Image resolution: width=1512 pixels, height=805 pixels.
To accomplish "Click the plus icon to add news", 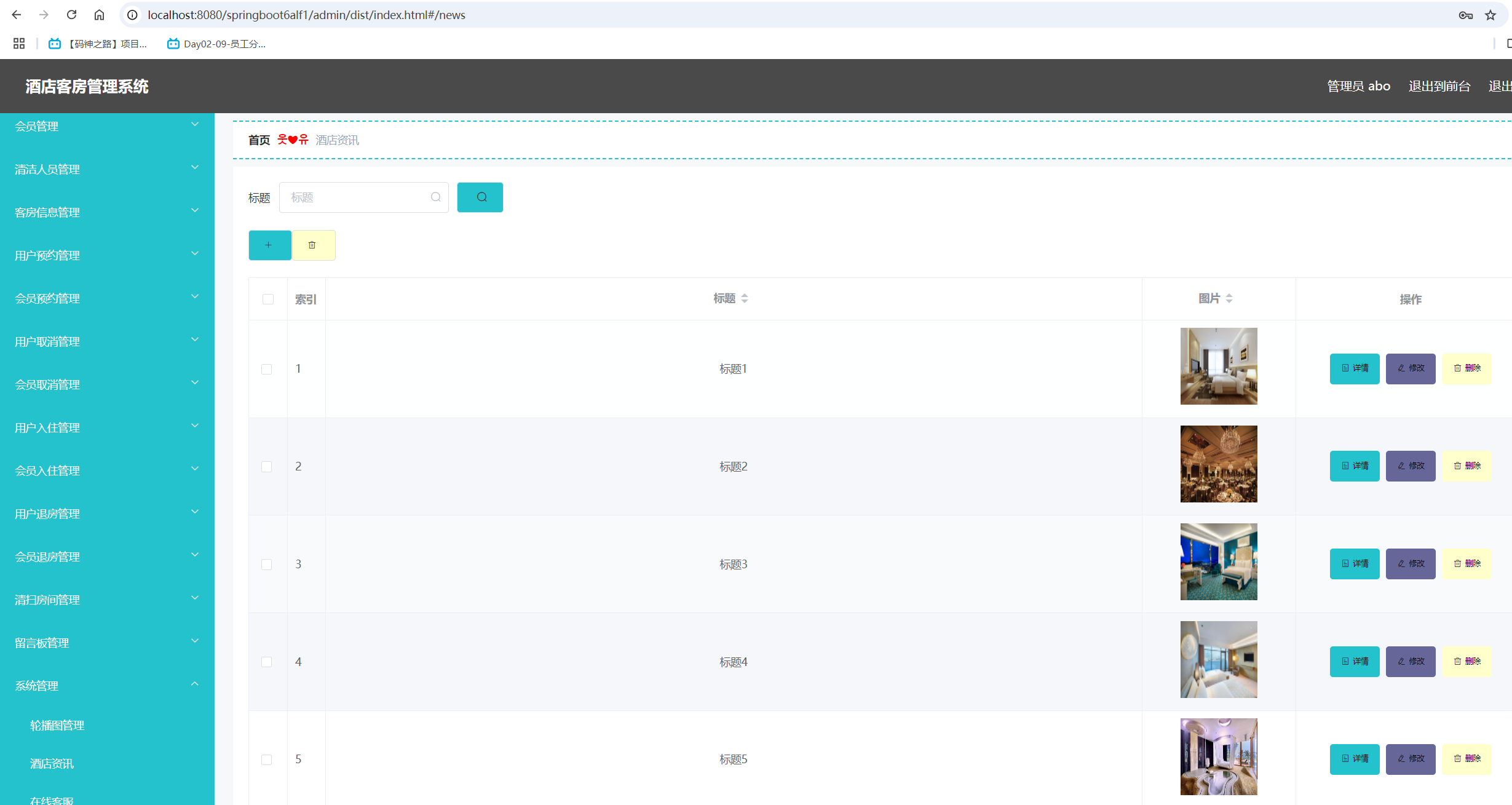I will pos(269,245).
